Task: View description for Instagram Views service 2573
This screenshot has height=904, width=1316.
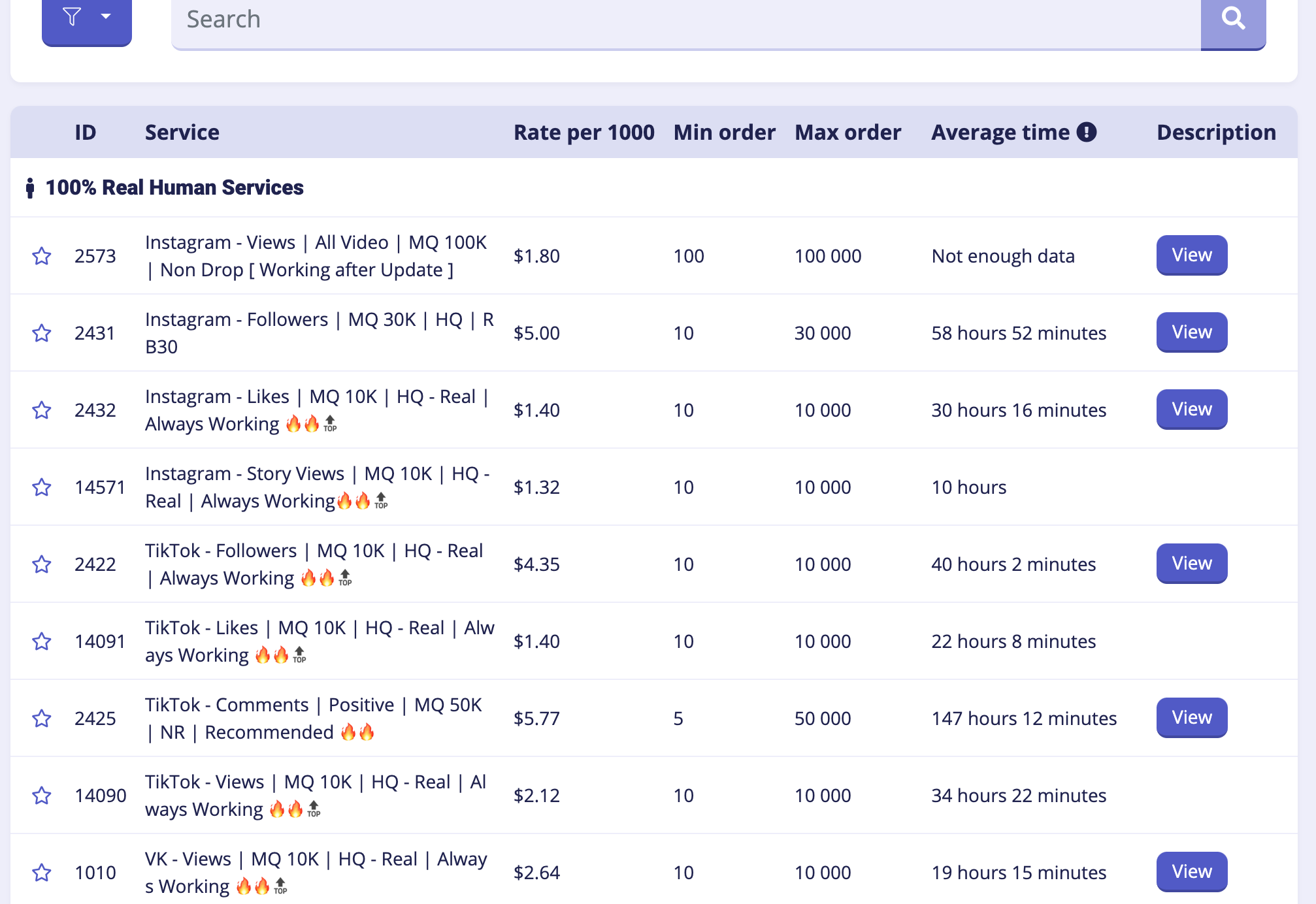Action: tap(1192, 255)
